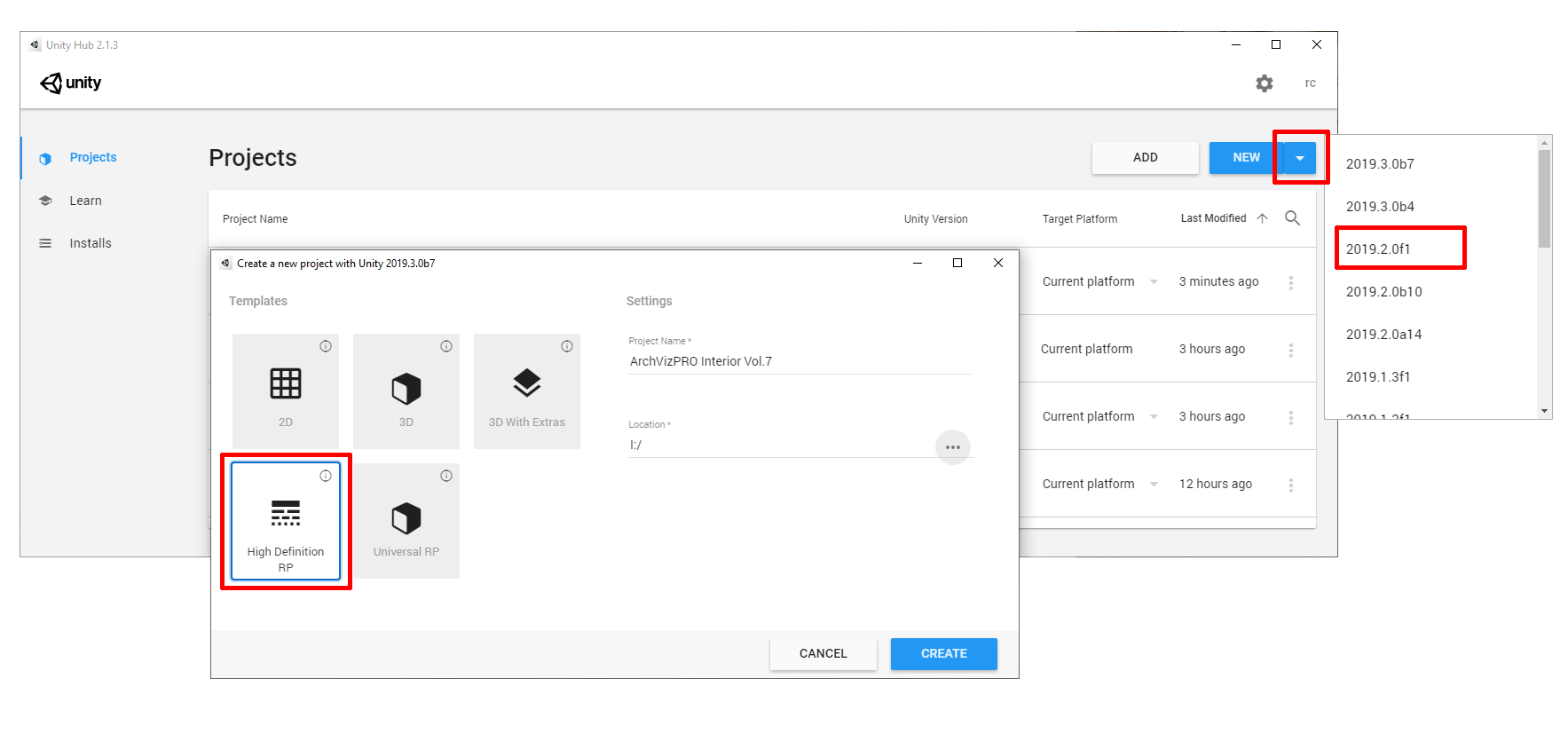Expand the NEW button version dropdown arrow
1568x742 pixels.
pyautogui.click(x=1300, y=158)
